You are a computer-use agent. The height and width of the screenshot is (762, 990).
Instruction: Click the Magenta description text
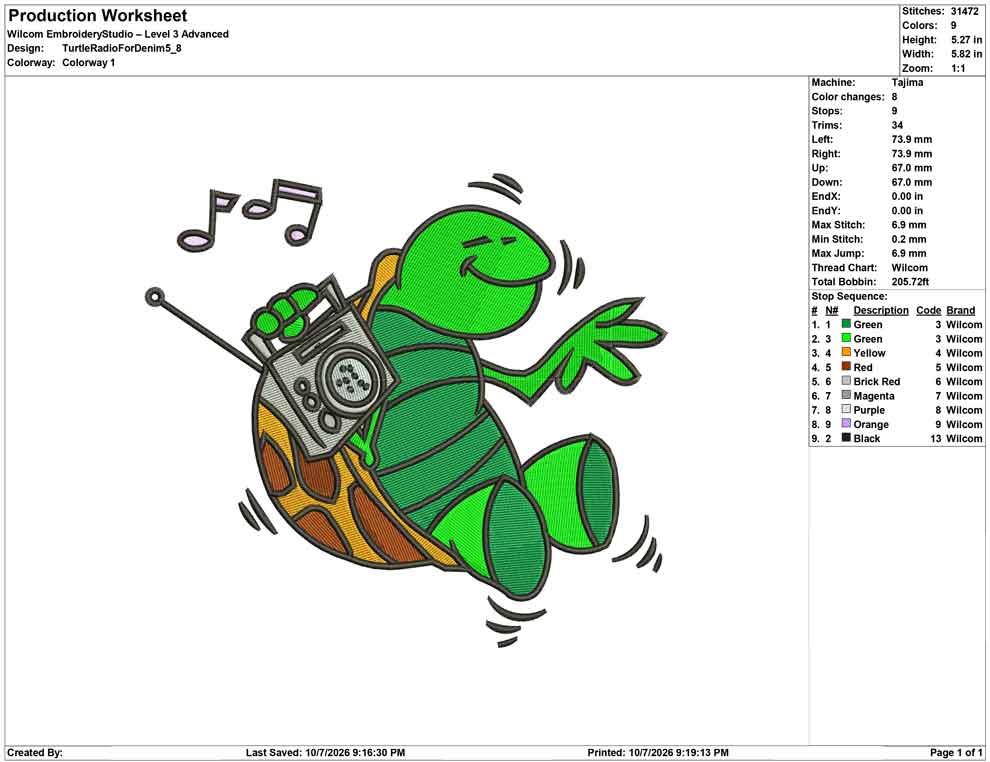[874, 396]
